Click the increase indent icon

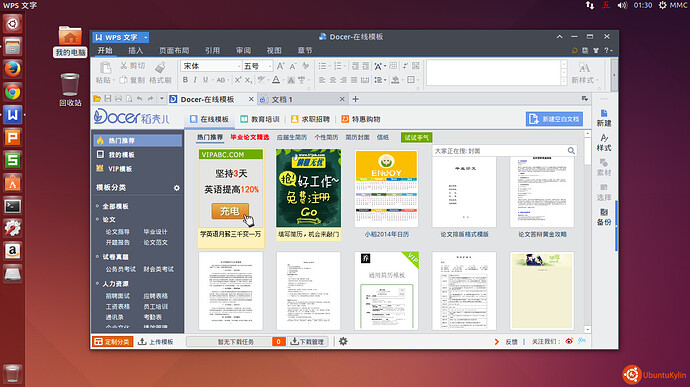pyautogui.click(x=366, y=66)
